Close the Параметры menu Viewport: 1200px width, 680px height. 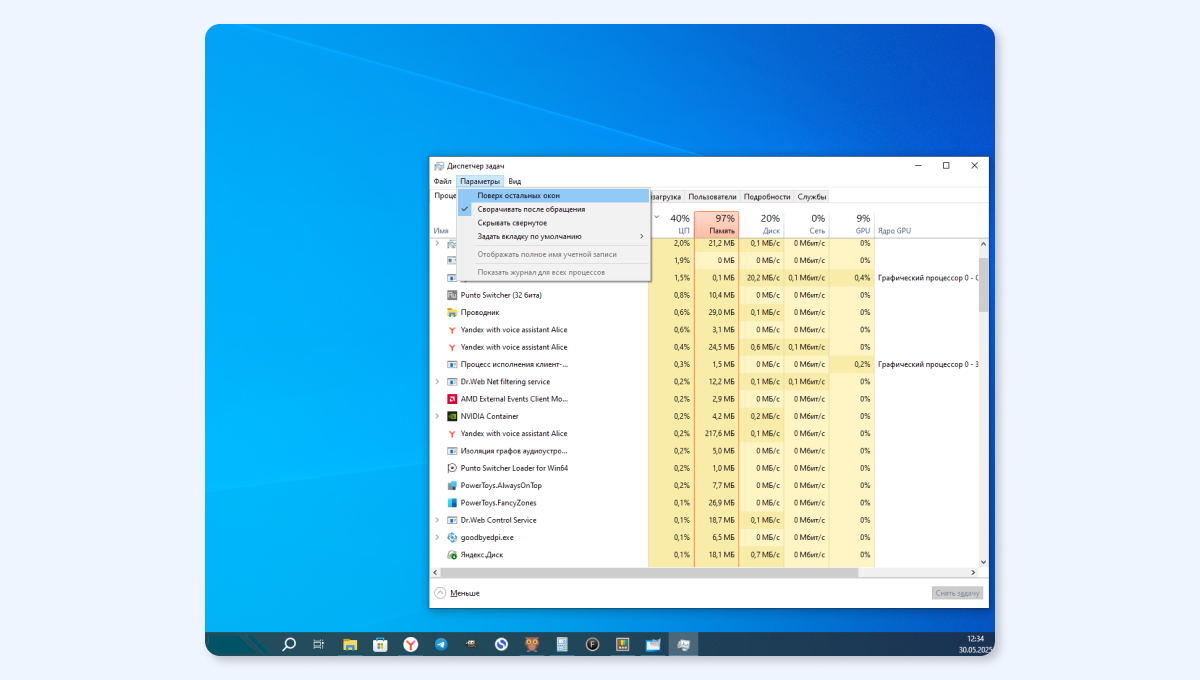[x=480, y=181]
